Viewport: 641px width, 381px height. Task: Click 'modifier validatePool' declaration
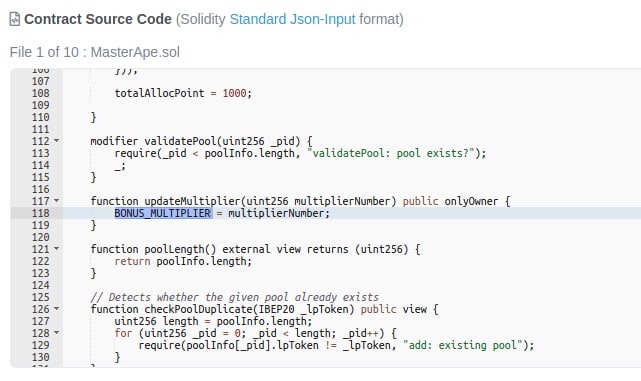(153, 141)
